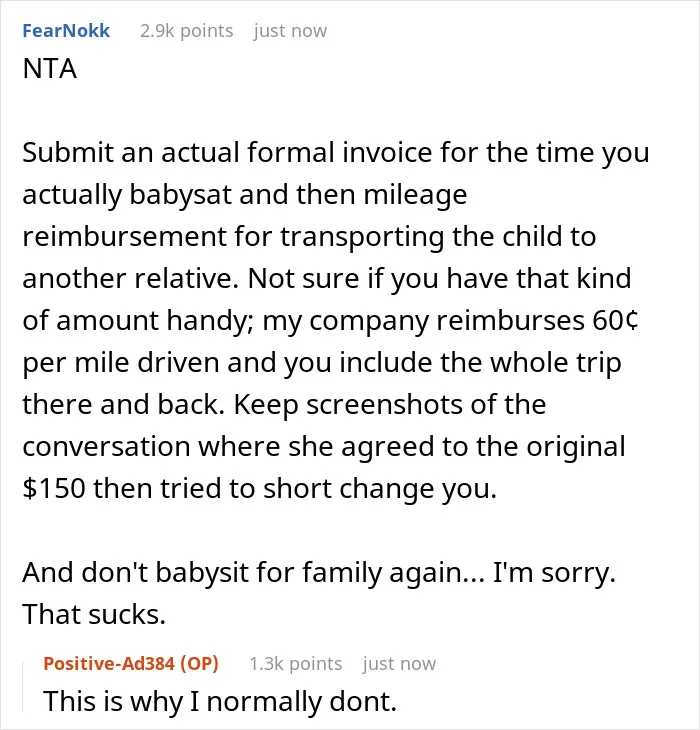This screenshot has height=730, width=700.
Task: Click the word 'reimbursement' in comment
Action: [124, 236]
